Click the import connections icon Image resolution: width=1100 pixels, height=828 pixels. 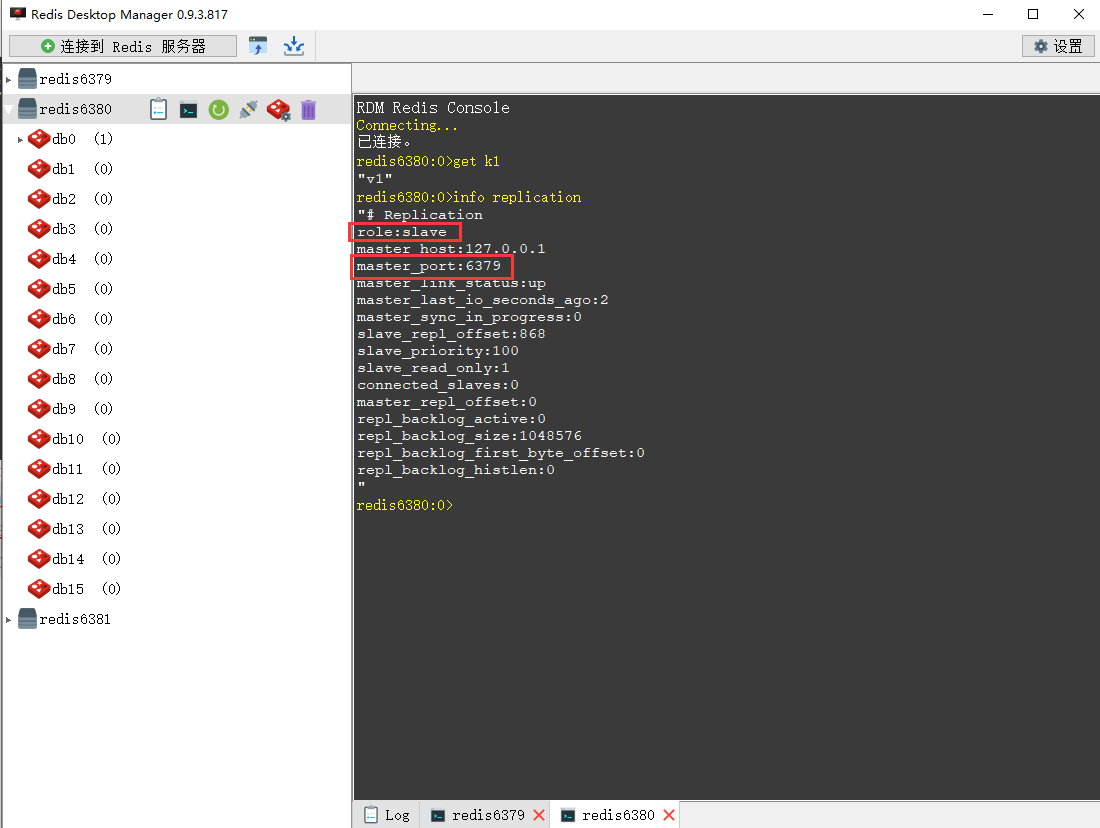click(258, 46)
